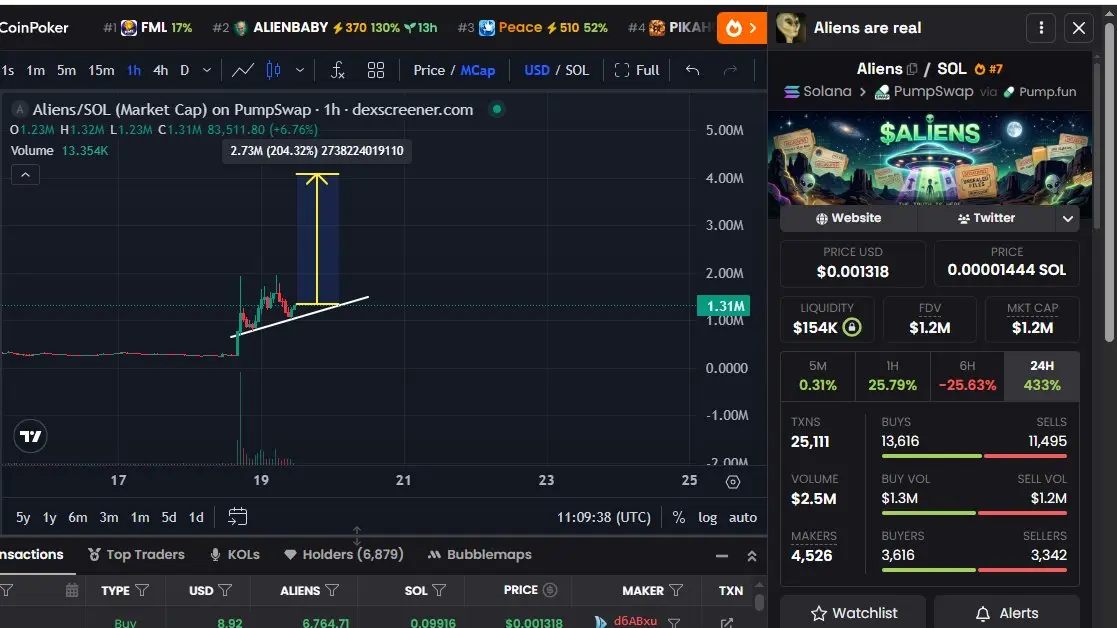This screenshot has height=628, width=1117.
Task: Open trending #2 ALIENBABY token
Action: point(325,28)
